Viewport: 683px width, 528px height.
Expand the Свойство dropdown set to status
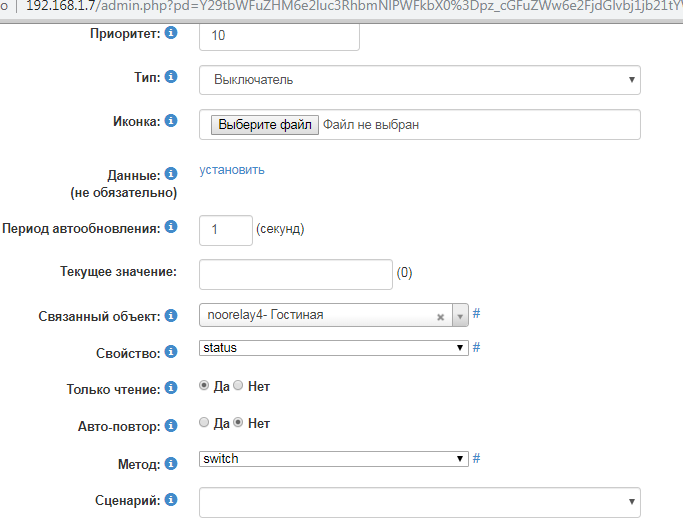click(x=334, y=348)
